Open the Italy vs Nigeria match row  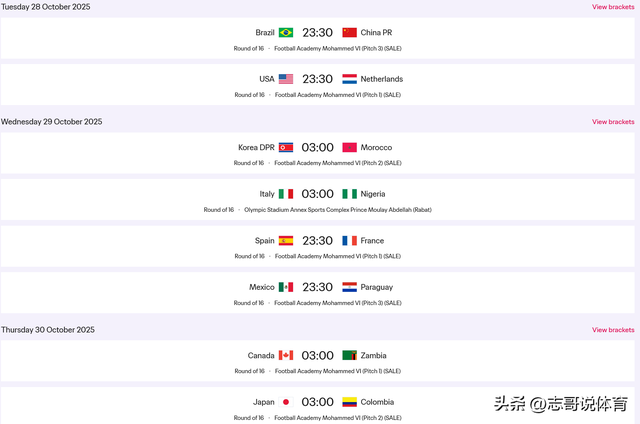318,201
